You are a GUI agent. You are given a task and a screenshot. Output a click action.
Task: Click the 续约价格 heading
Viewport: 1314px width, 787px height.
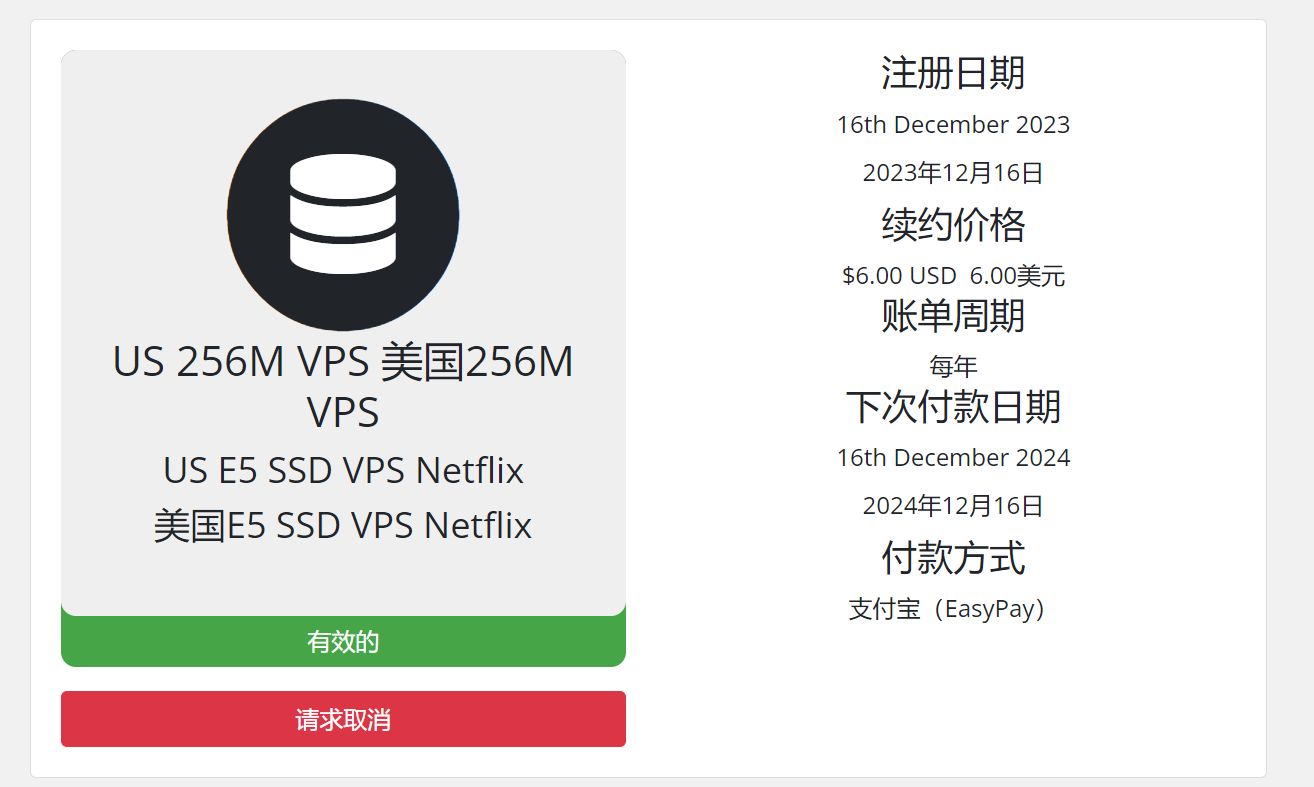pos(953,225)
